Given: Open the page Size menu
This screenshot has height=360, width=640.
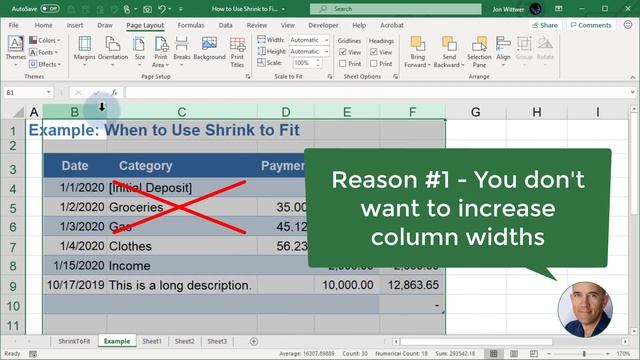Looking at the screenshot, I should coord(140,51).
